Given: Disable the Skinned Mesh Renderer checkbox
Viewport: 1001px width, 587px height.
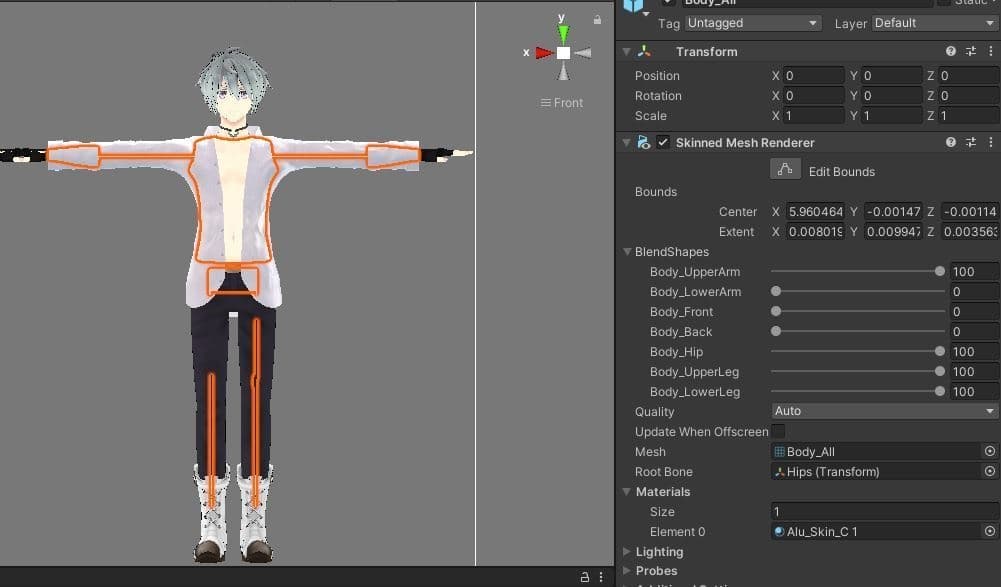Looking at the screenshot, I should click(663, 143).
